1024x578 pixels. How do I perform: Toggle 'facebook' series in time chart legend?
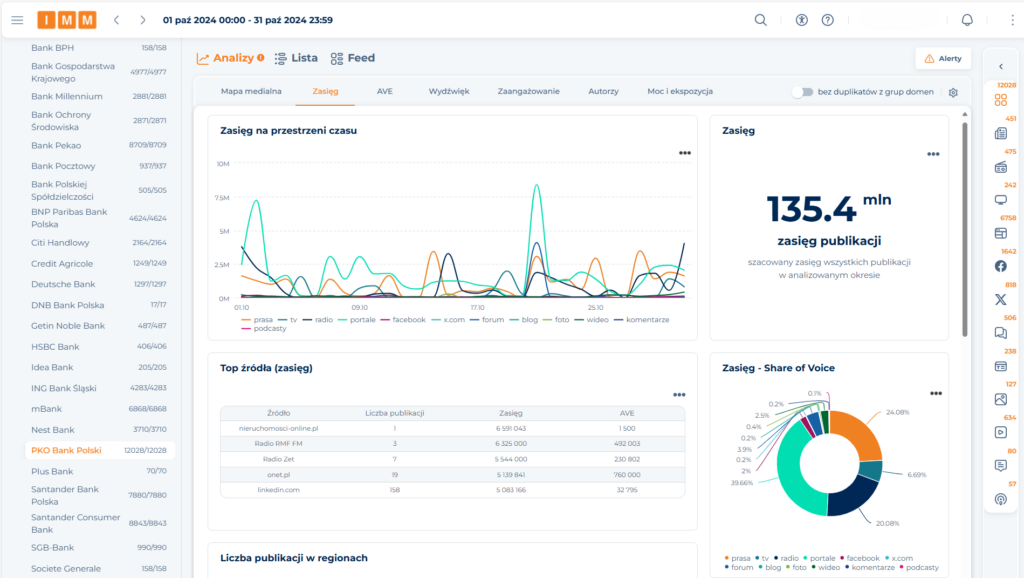pos(404,320)
